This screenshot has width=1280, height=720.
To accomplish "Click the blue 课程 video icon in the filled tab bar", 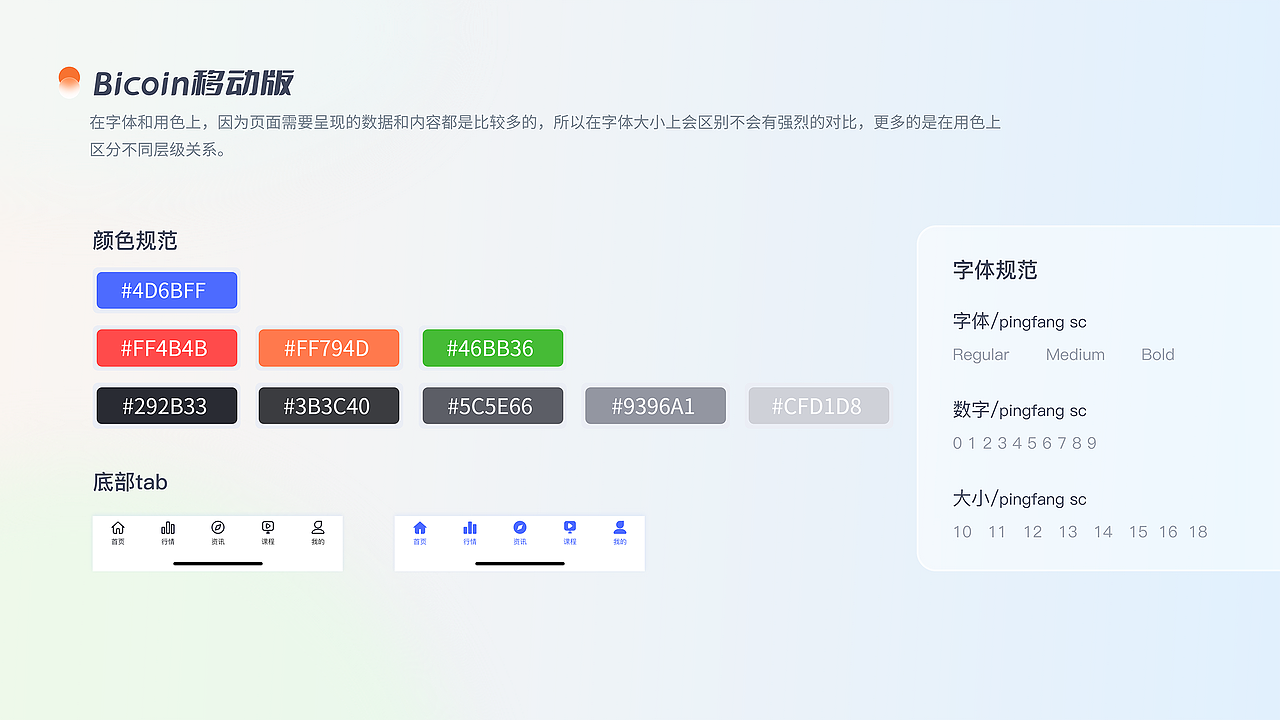I will click(x=570, y=528).
